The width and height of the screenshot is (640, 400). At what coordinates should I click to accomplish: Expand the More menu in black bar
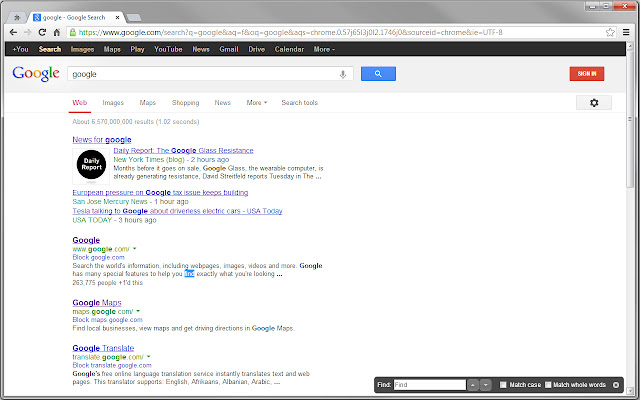324,49
